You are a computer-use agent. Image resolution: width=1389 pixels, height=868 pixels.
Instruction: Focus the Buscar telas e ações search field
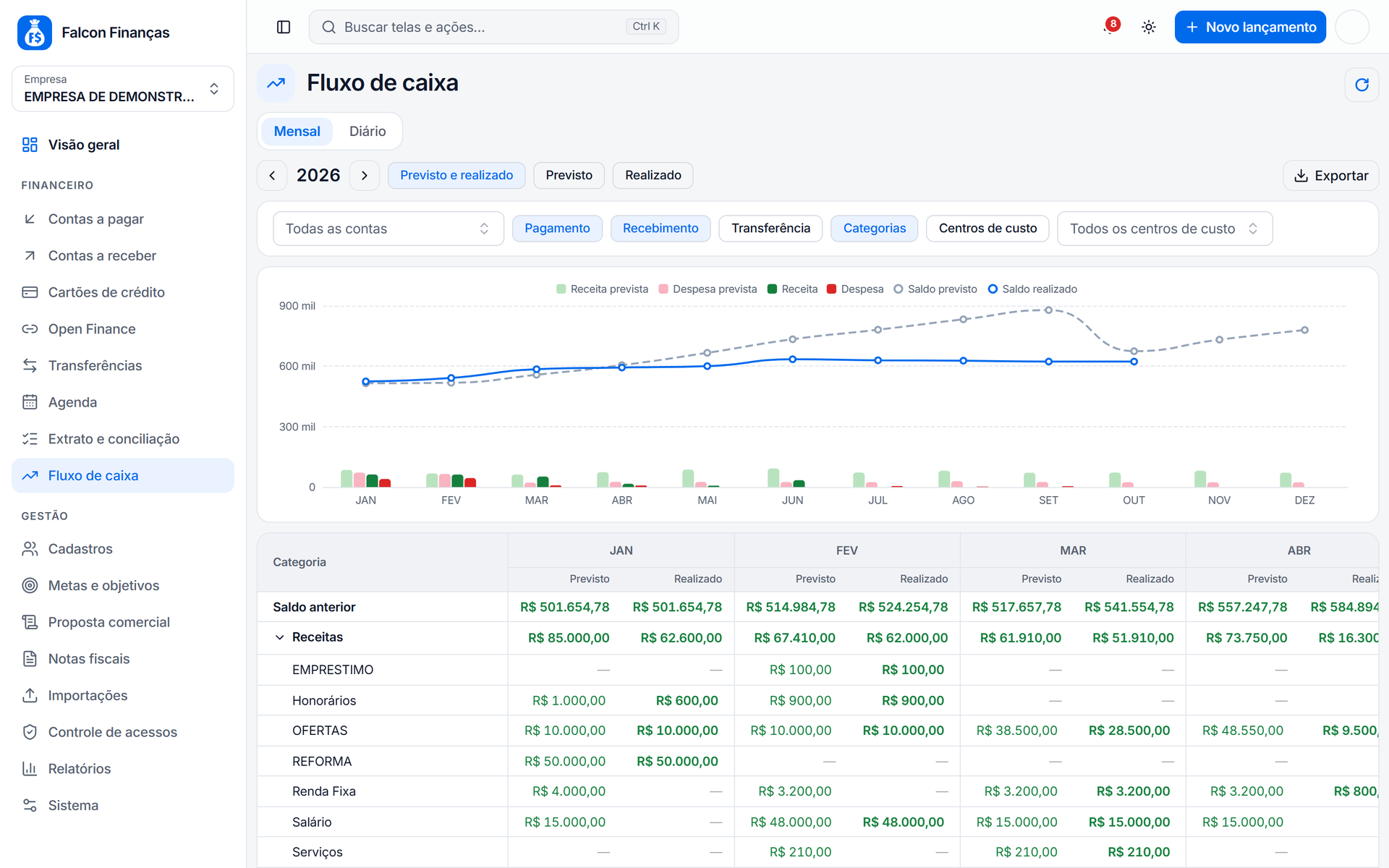pos(493,27)
